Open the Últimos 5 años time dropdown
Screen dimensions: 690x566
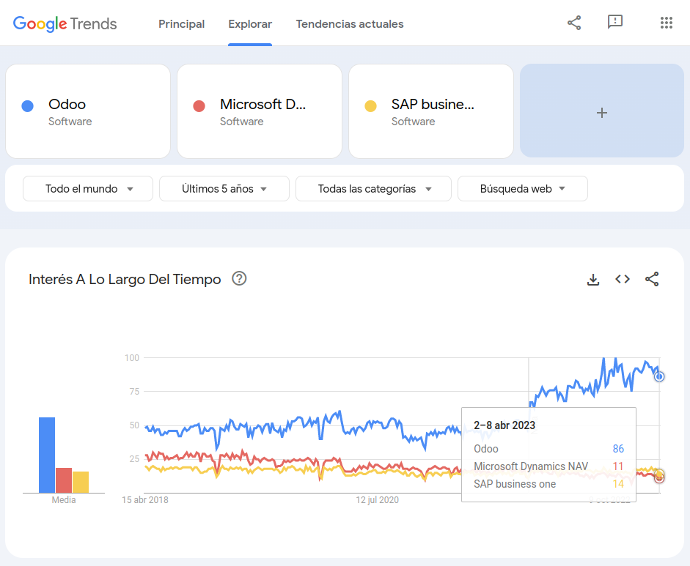[224, 189]
